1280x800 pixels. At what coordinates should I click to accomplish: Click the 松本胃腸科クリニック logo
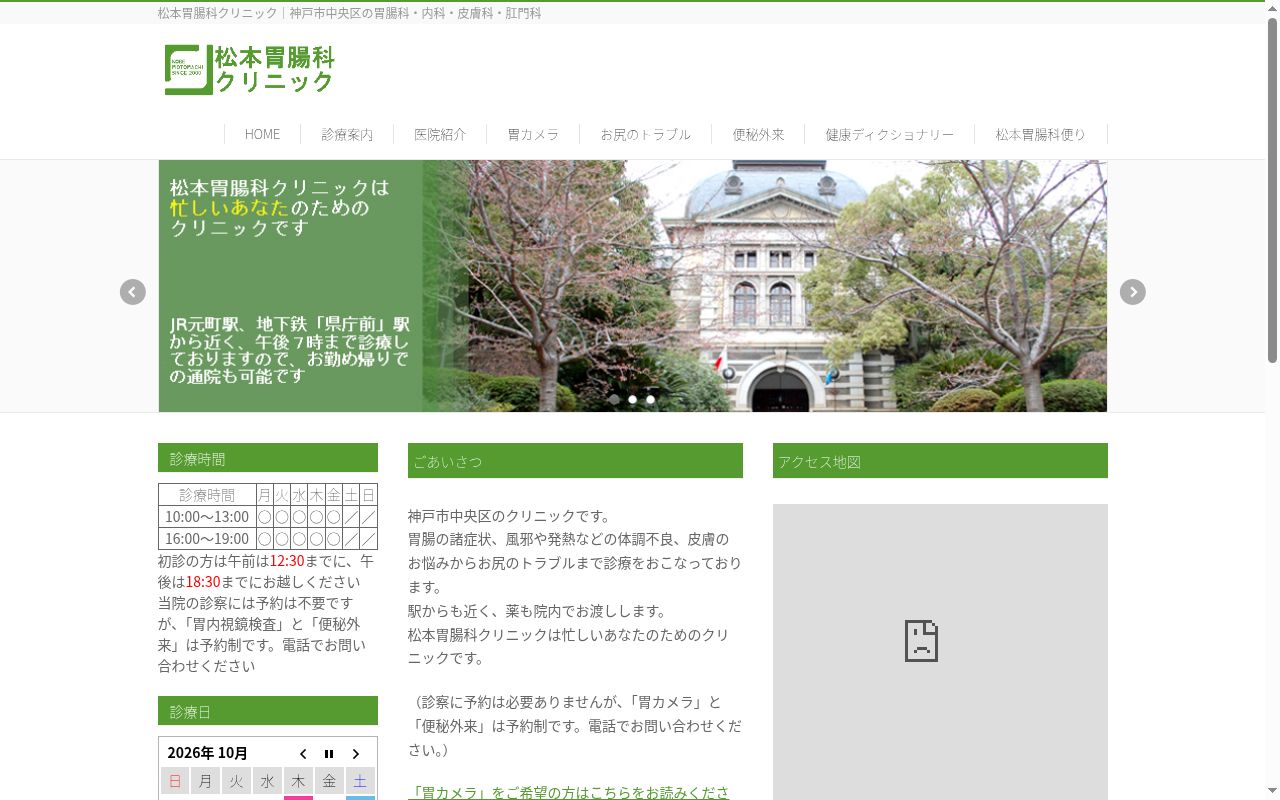(249, 70)
